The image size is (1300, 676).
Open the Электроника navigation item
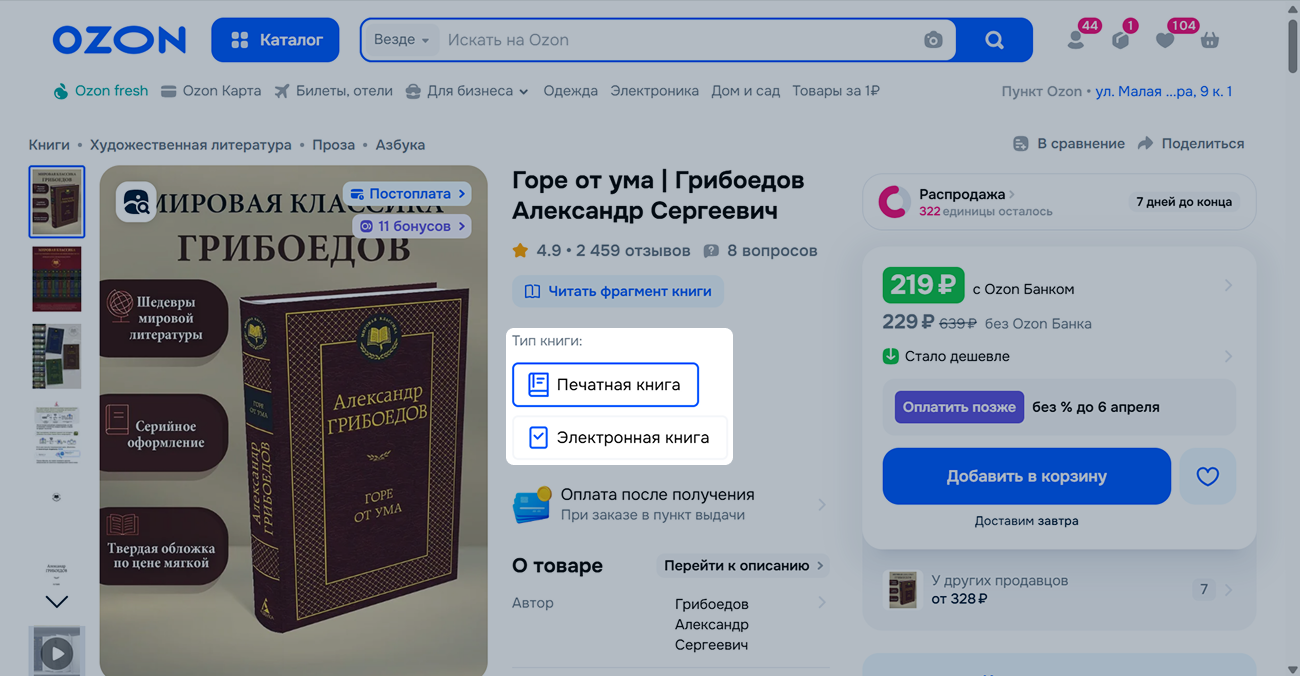pos(654,91)
